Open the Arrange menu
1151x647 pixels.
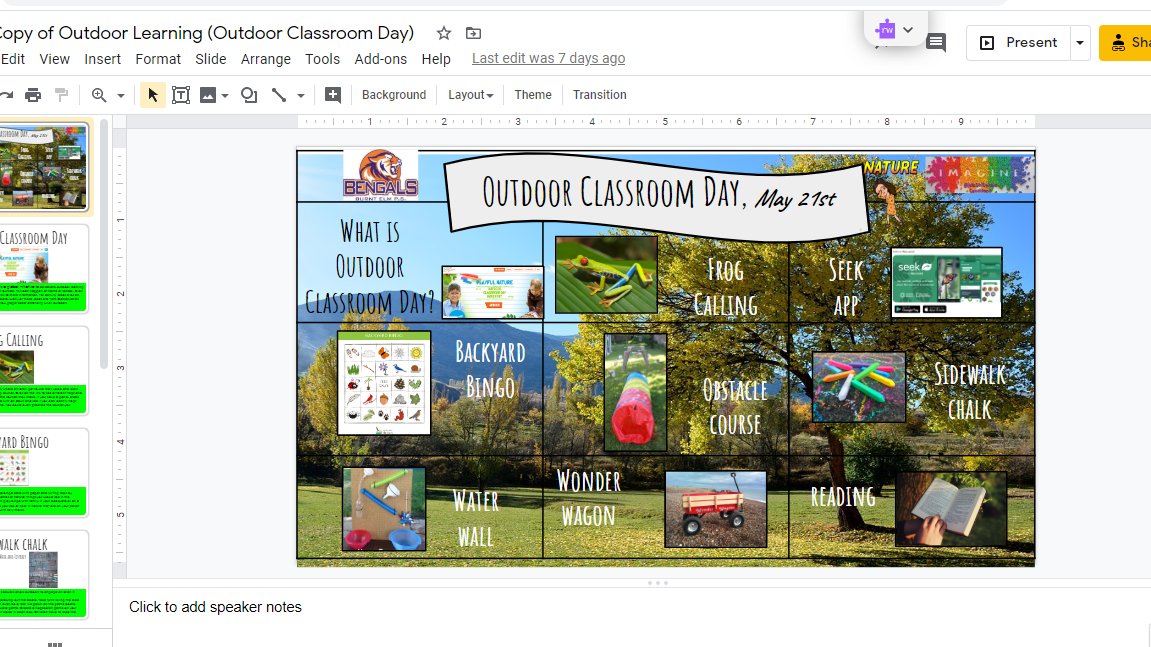click(266, 59)
